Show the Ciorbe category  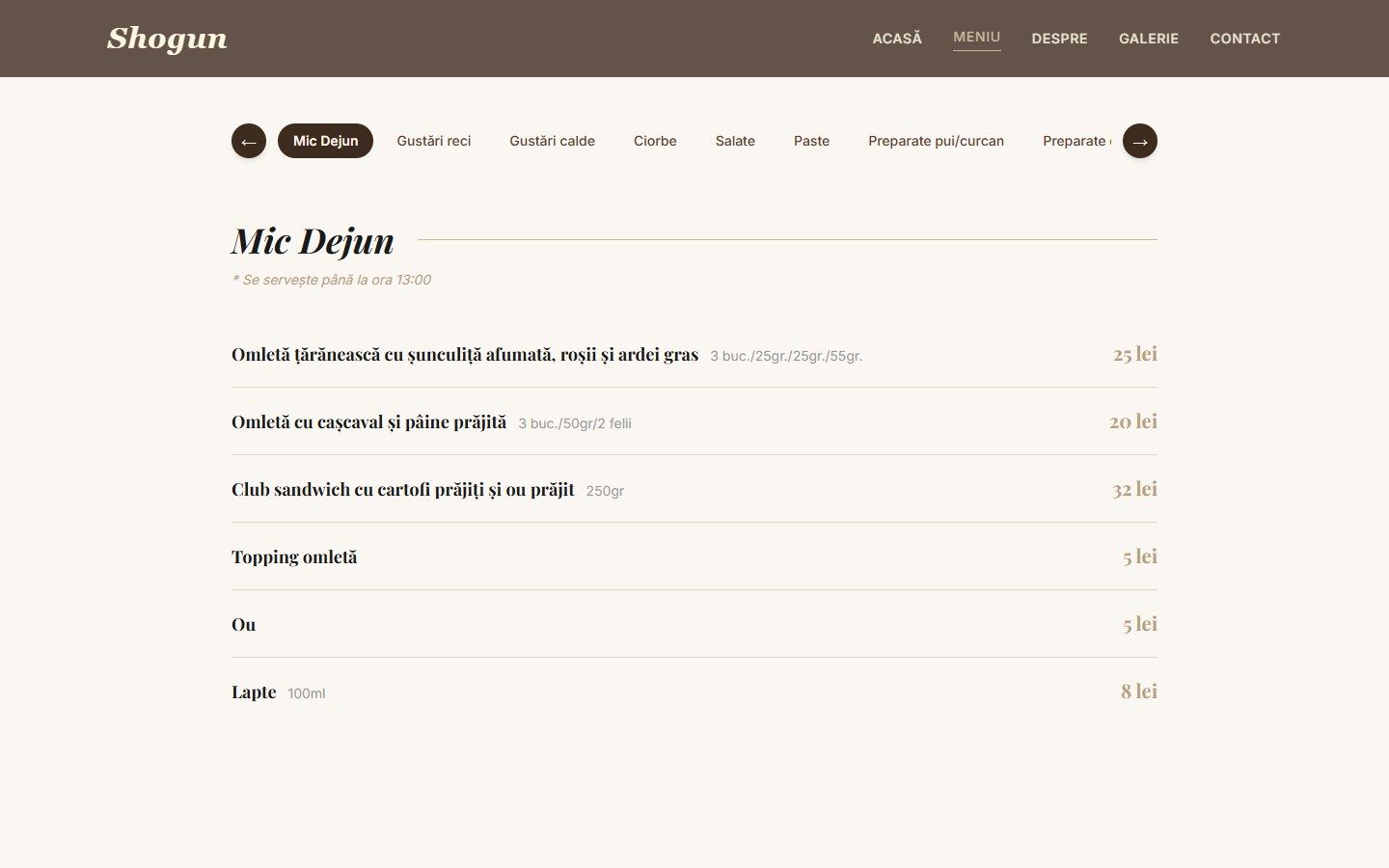click(655, 141)
